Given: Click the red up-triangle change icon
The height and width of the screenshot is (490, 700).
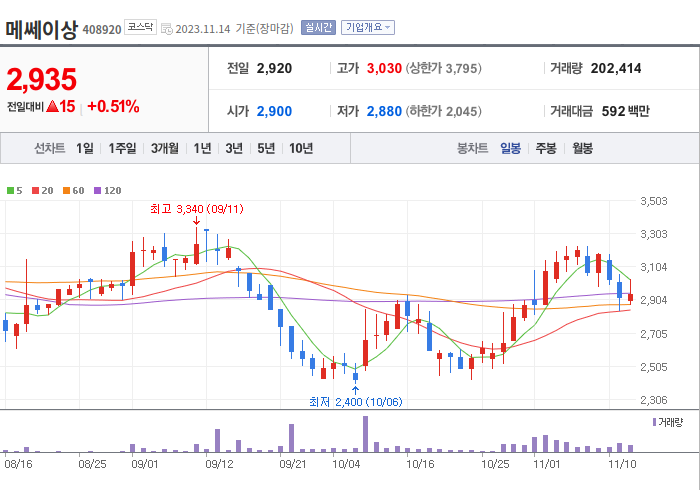Looking at the screenshot, I should click(x=53, y=106).
